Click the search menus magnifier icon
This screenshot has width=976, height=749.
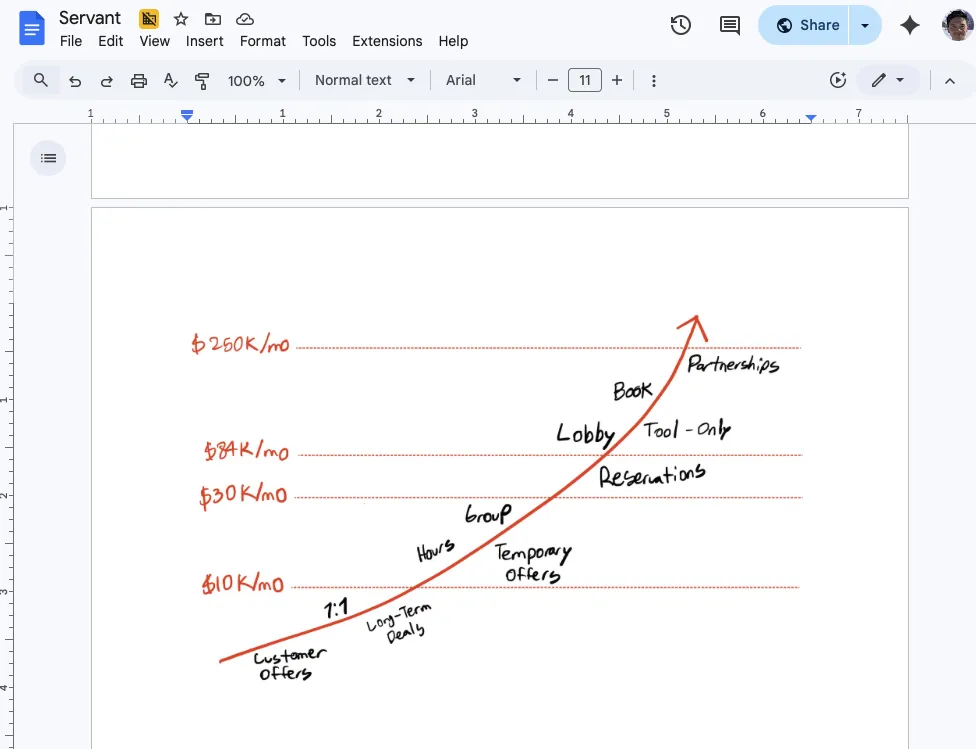tap(40, 80)
